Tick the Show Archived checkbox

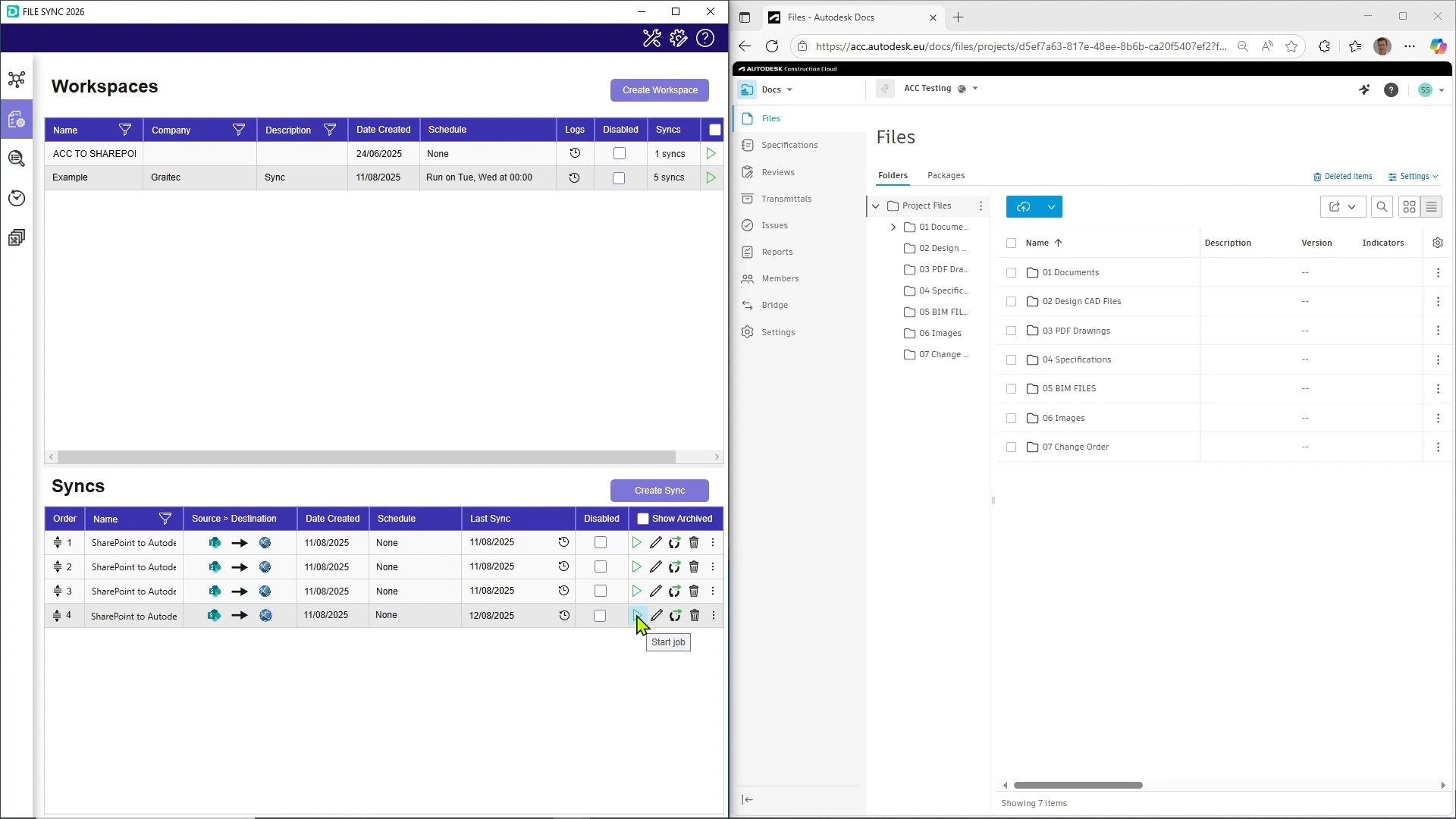click(x=643, y=519)
